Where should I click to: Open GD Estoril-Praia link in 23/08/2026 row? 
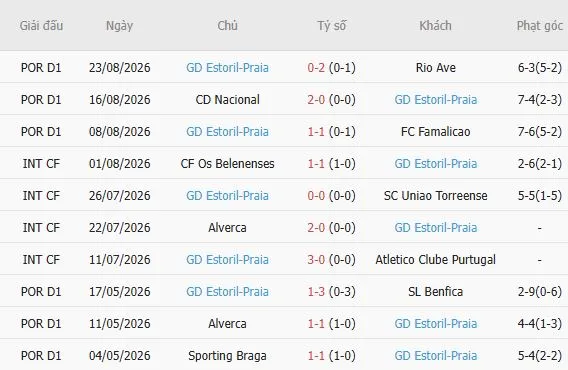[227, 68]
